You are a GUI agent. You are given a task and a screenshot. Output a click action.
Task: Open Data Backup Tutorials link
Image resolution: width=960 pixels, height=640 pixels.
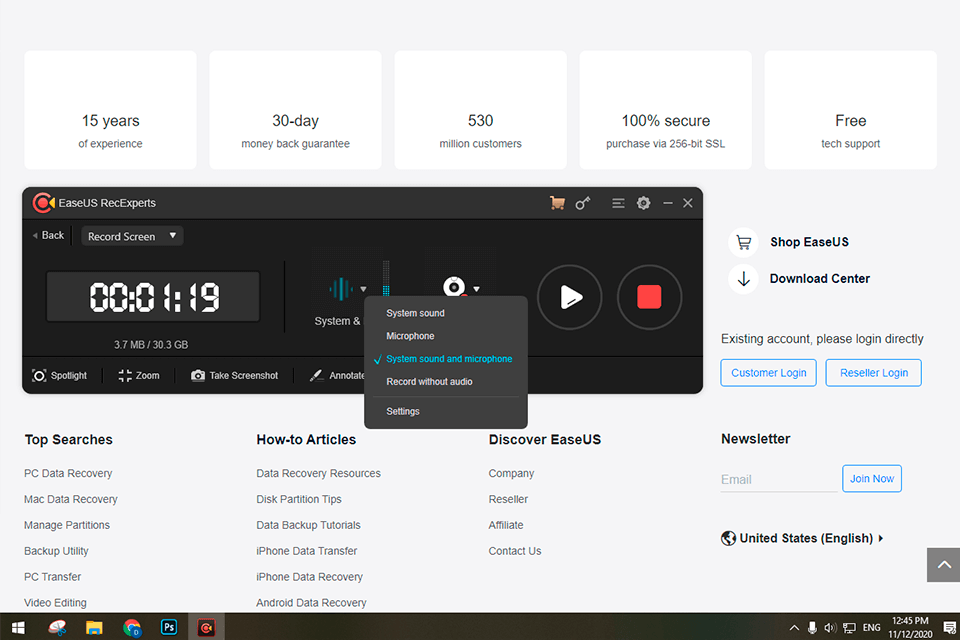[x=308, y=525]
